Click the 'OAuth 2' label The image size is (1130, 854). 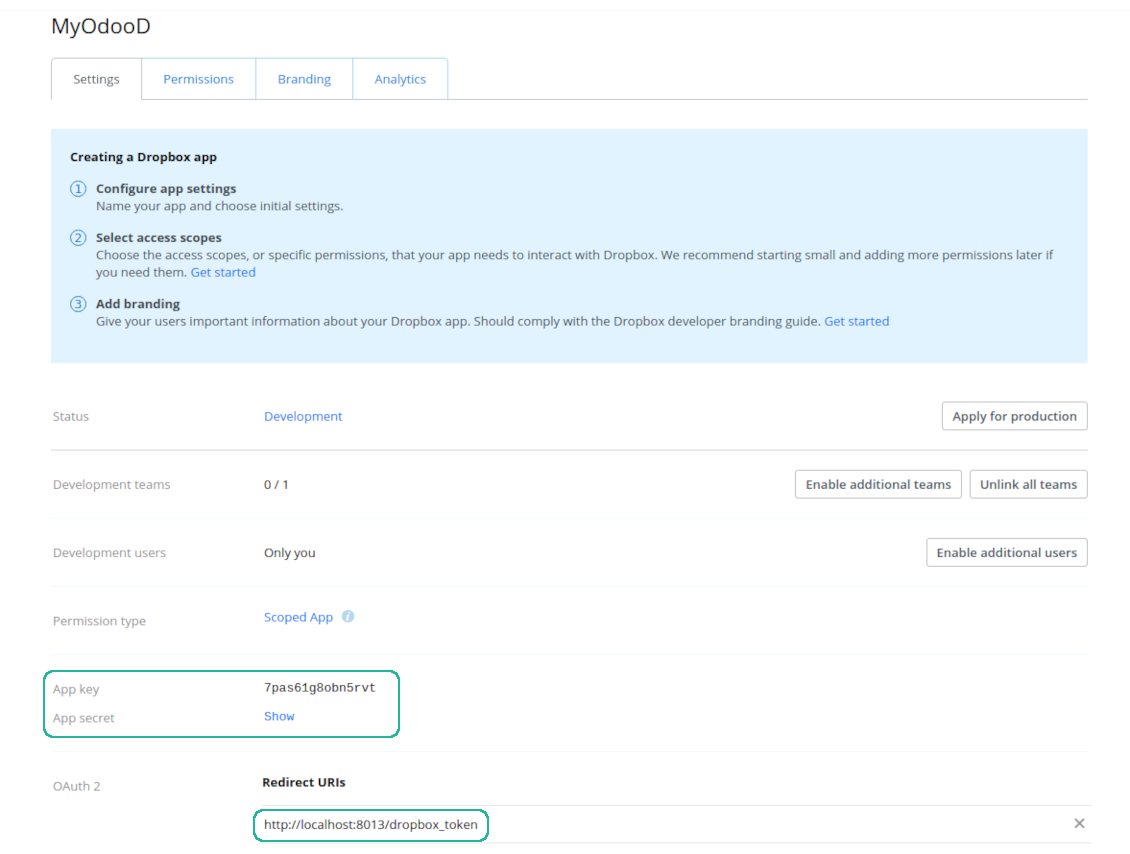pyautogui.click(x=76, y=786)
